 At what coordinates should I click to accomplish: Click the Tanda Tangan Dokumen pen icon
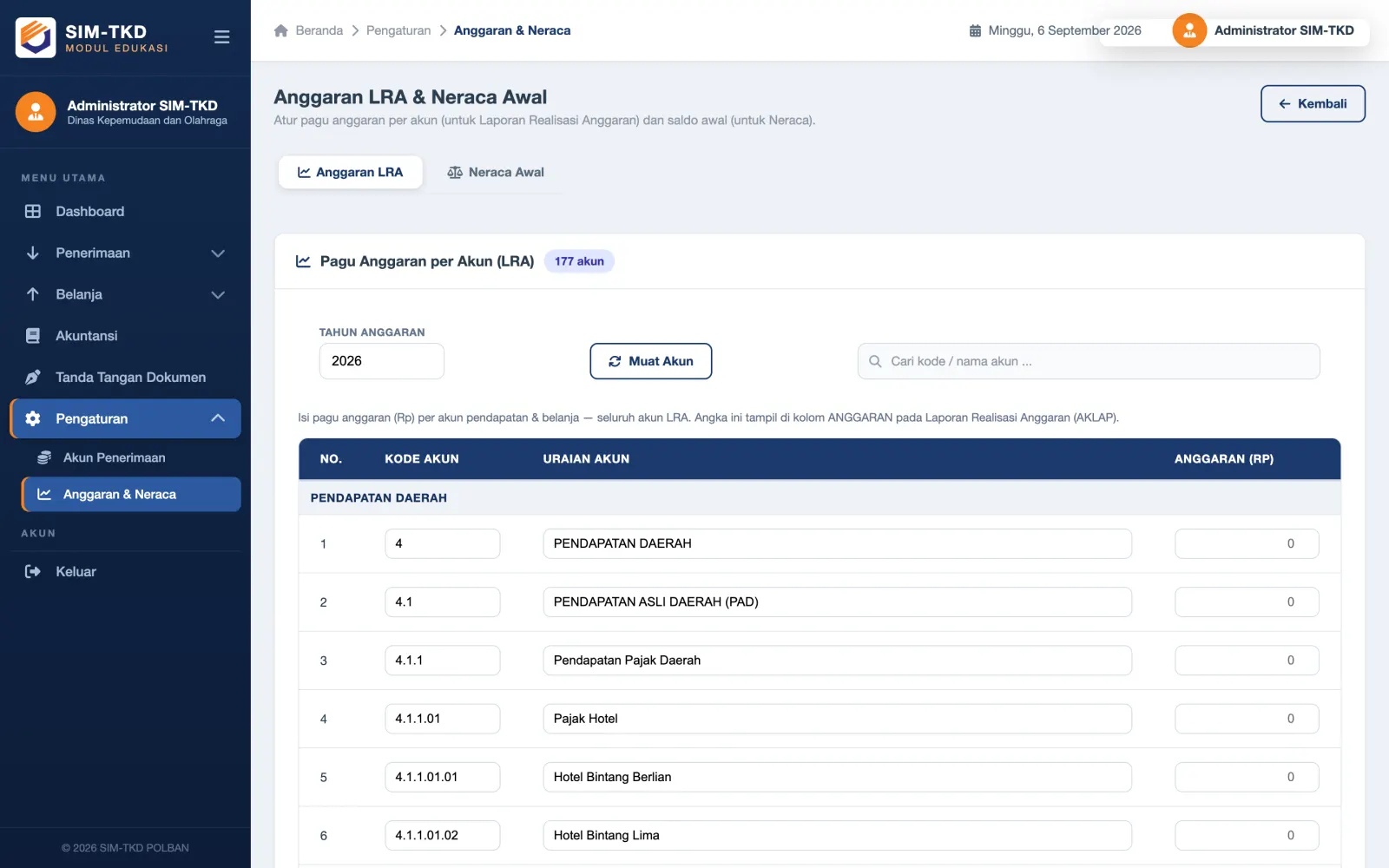tap(33, 377)
